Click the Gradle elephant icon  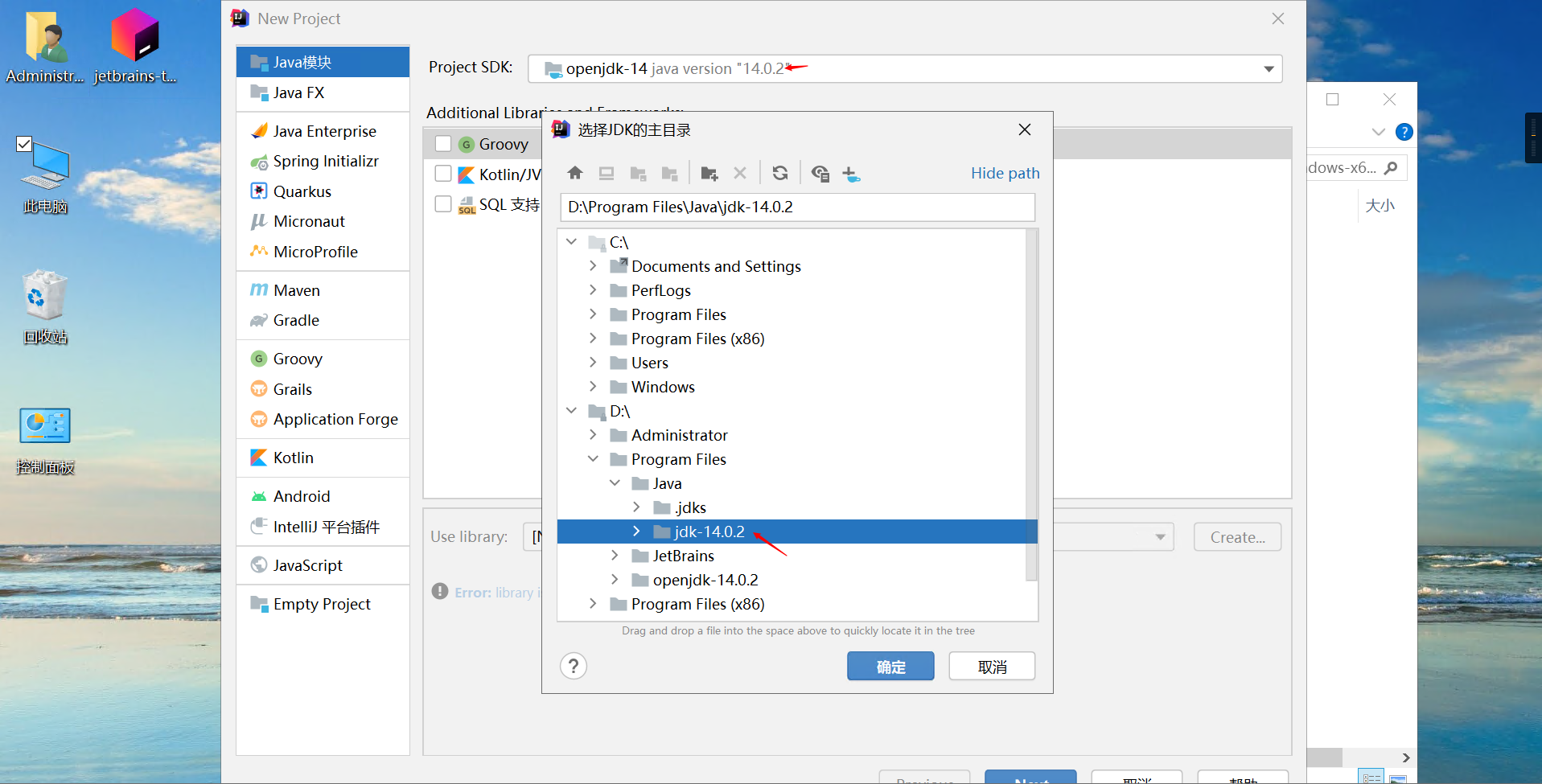(258, 320)
